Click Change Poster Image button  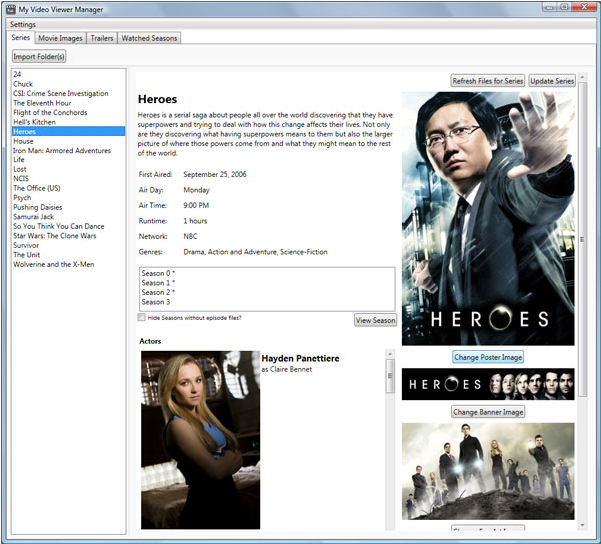tap(488, 357)
